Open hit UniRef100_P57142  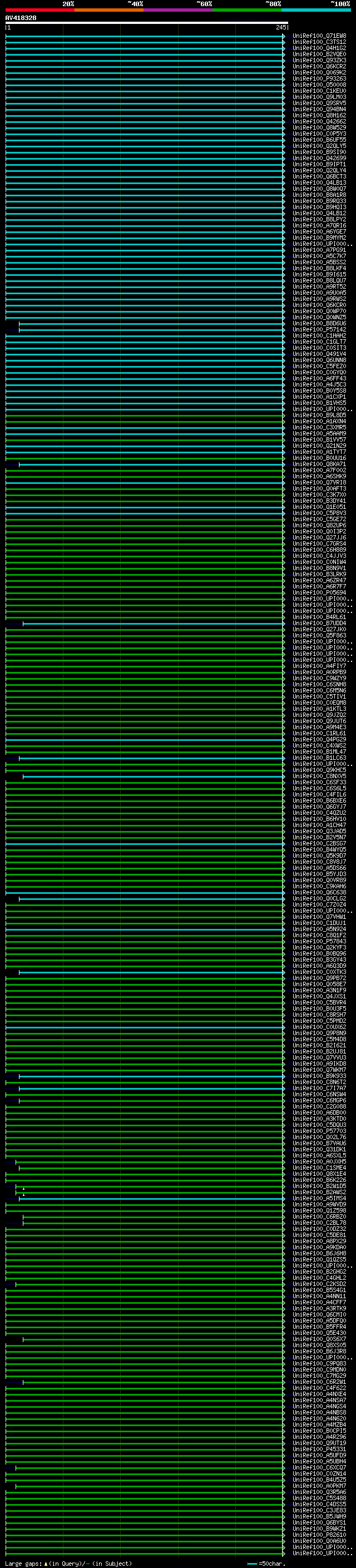tap(319, 329)
